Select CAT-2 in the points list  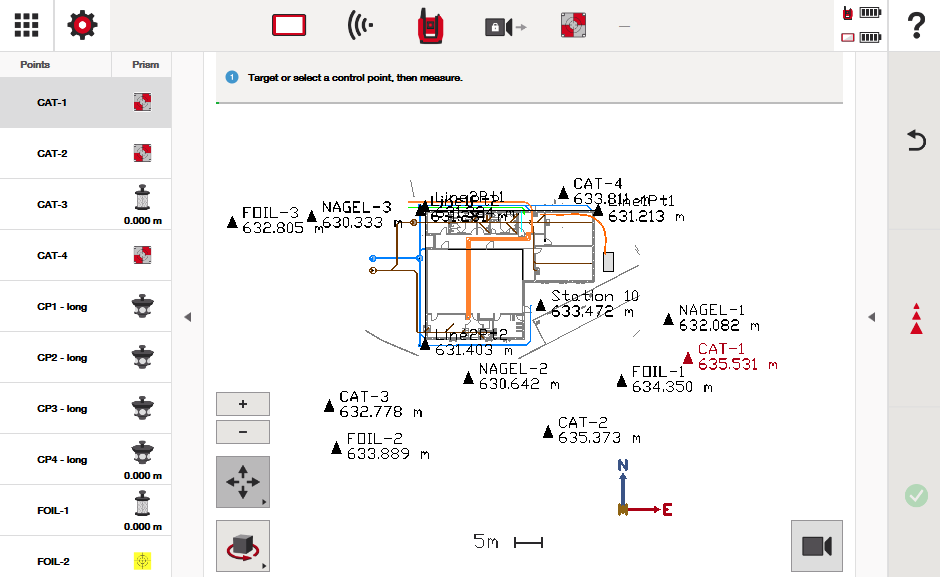[x=85, y=154]
